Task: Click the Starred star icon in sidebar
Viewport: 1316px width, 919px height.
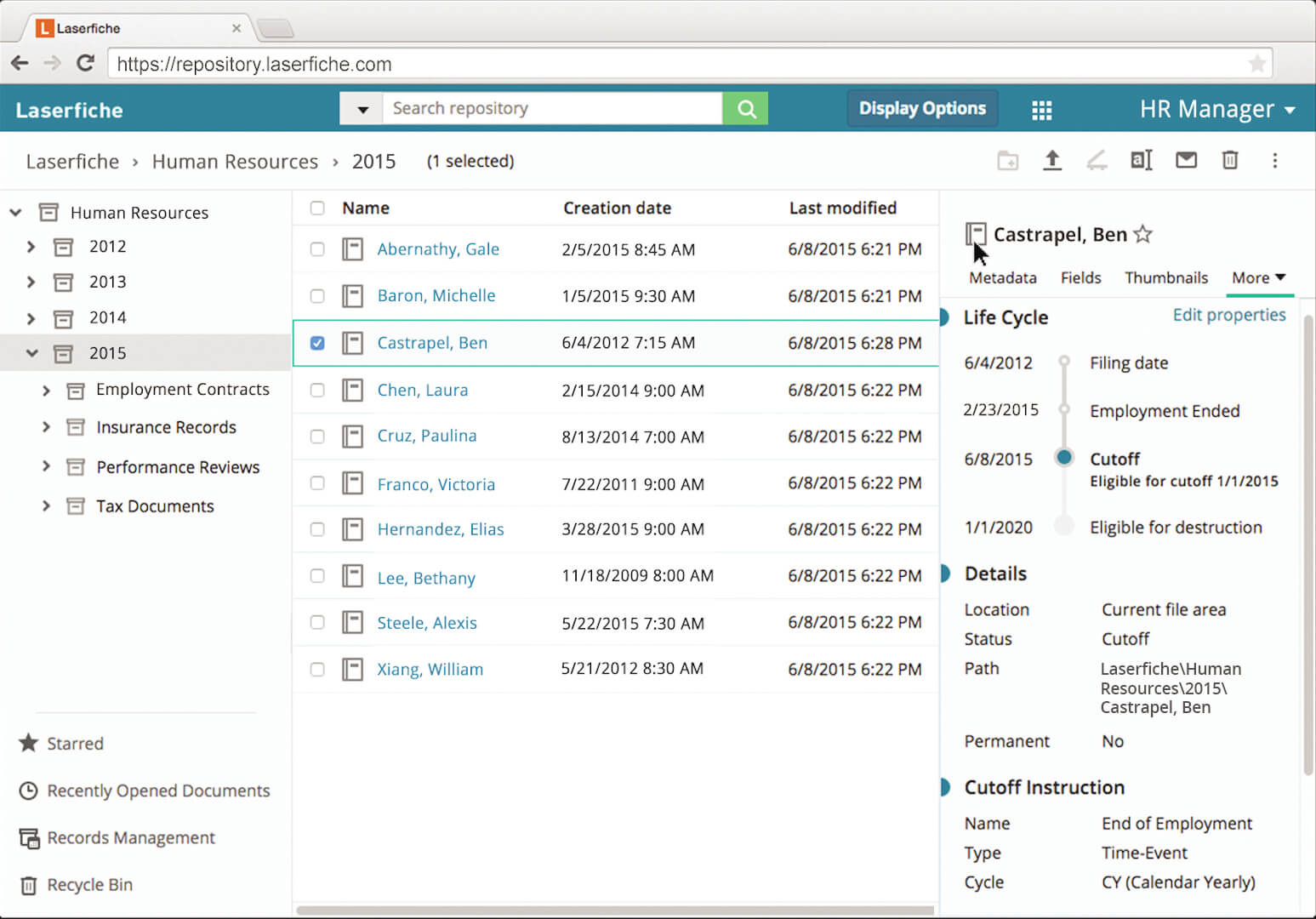Action: click(x=28, y=743)
